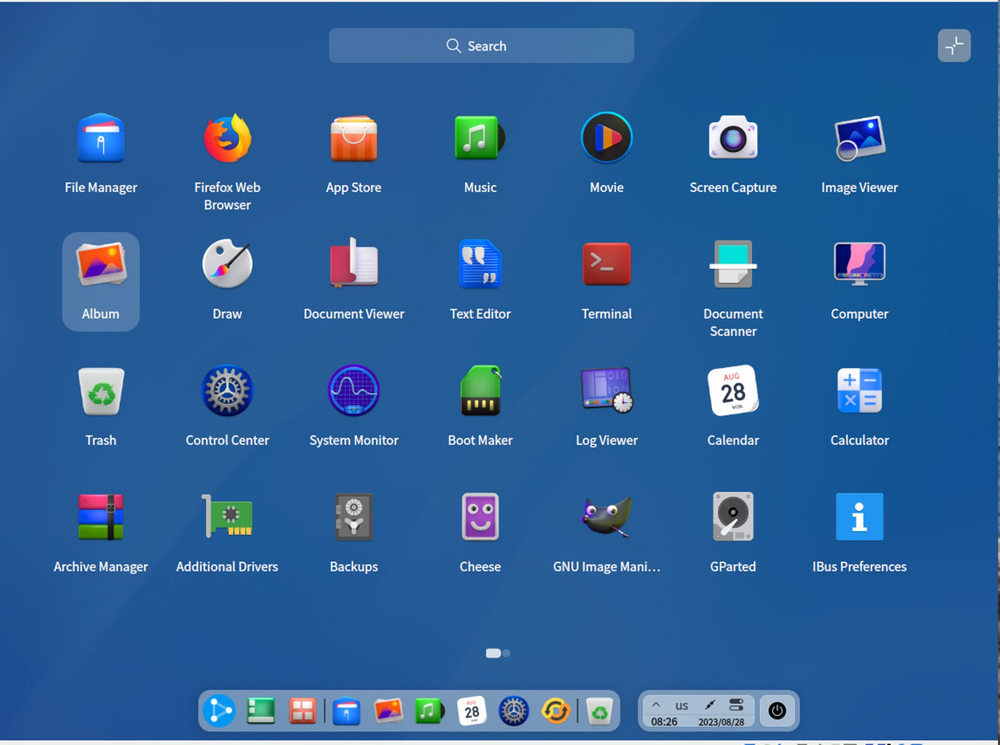Click the Search field at the top

[481, 46]
